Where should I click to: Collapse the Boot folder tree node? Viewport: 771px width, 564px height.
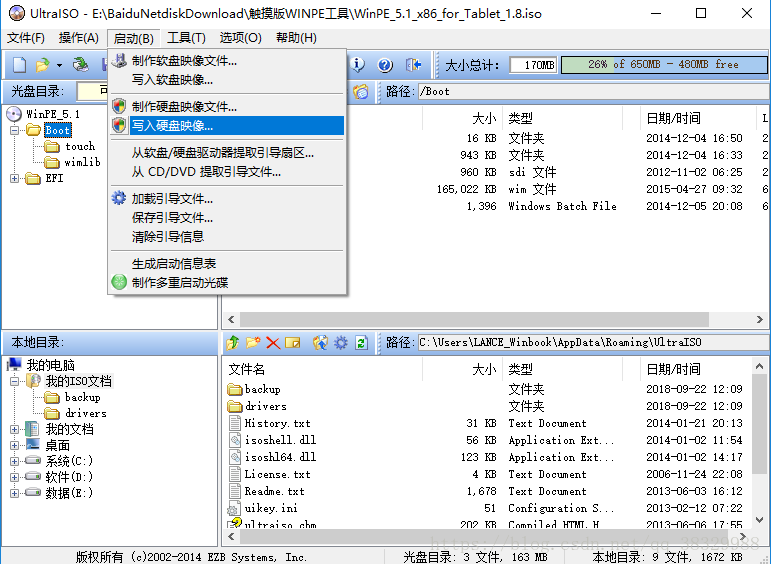pos(14,130)
